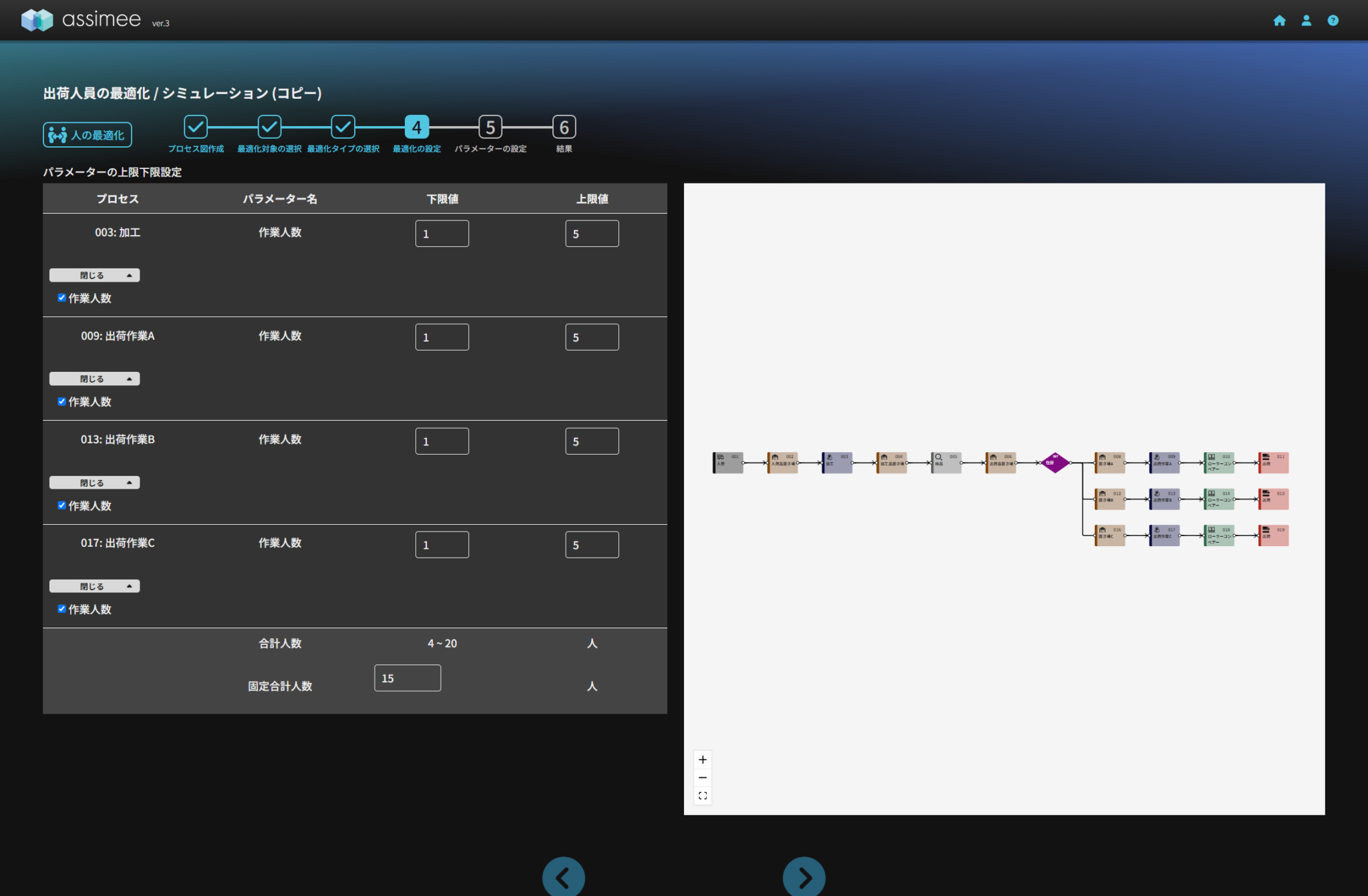
Task: Open the user account icon
Action: 1306,21
